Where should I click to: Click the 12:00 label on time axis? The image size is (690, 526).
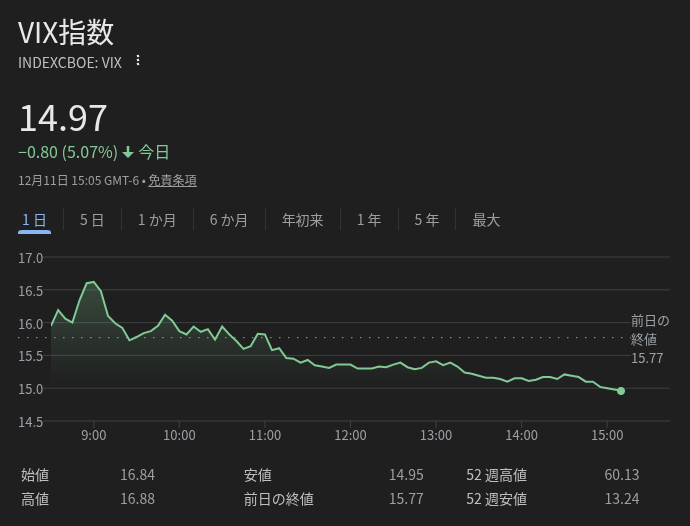click(x=350, y=436)
